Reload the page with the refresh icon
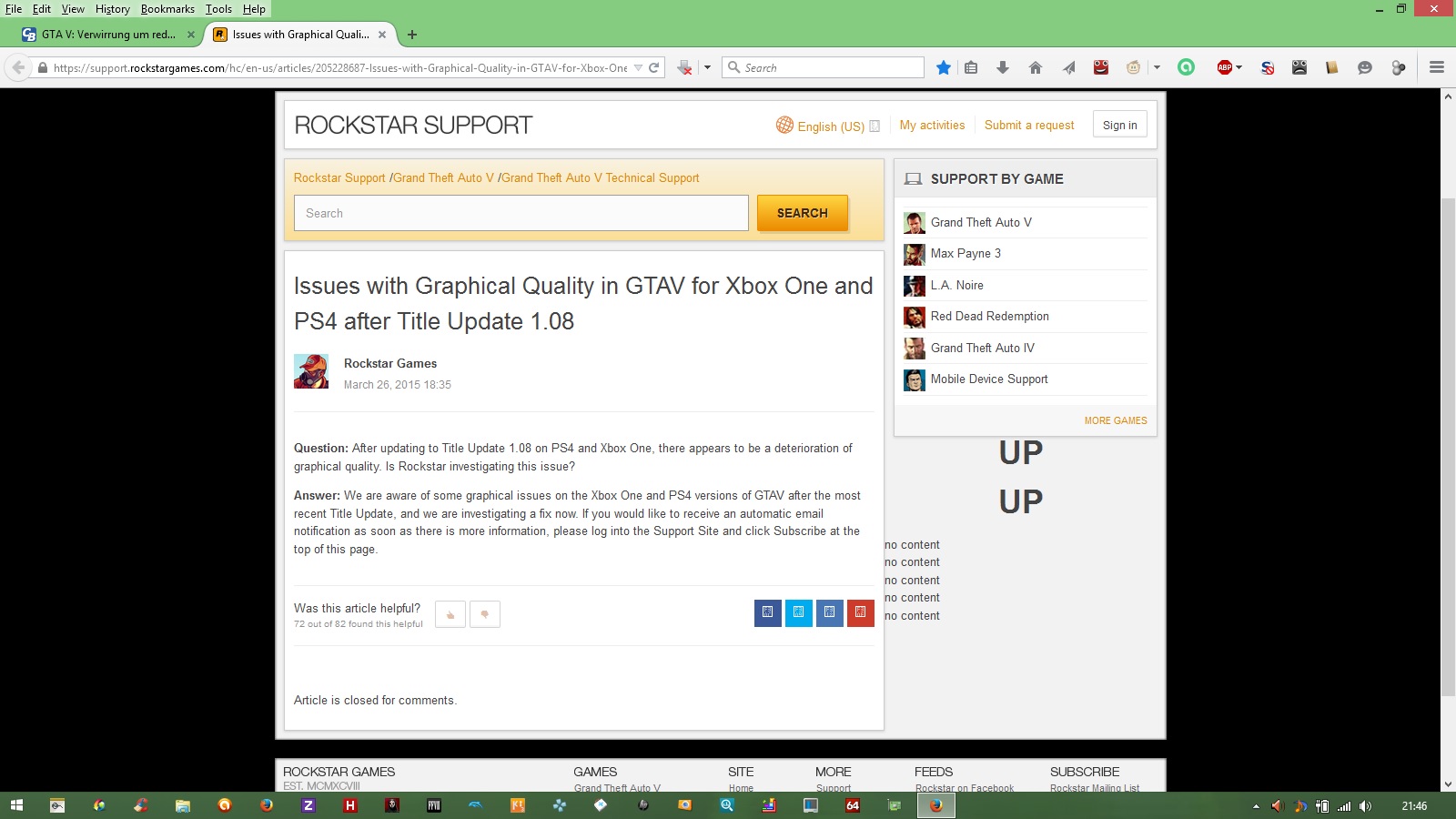1456x819 pixels. click(653, 67)
